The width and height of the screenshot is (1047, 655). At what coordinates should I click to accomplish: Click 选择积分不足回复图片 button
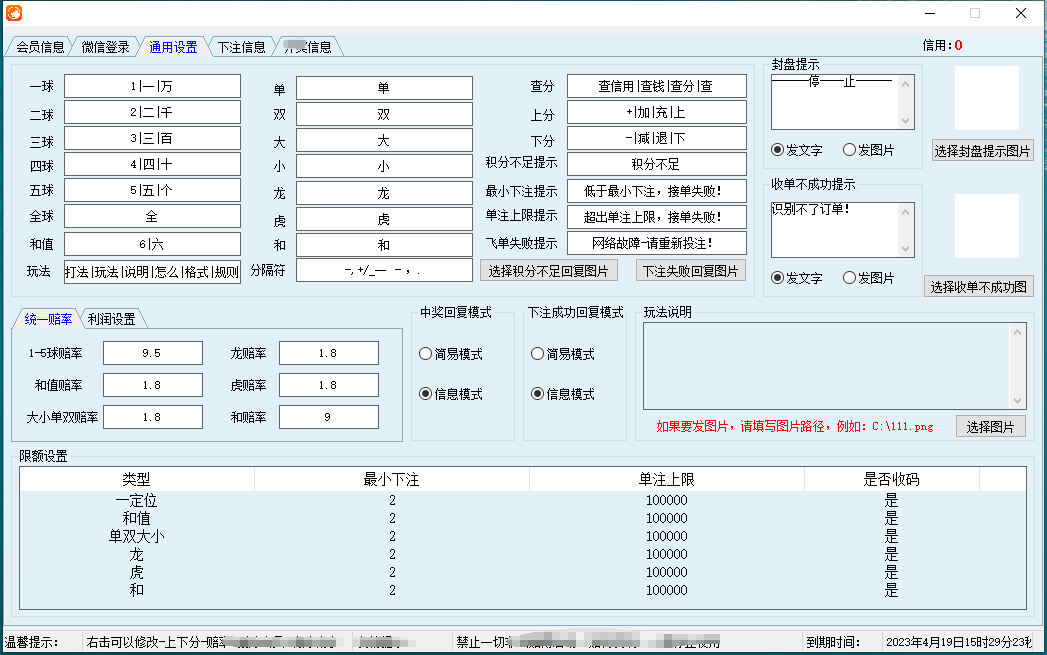548,270
